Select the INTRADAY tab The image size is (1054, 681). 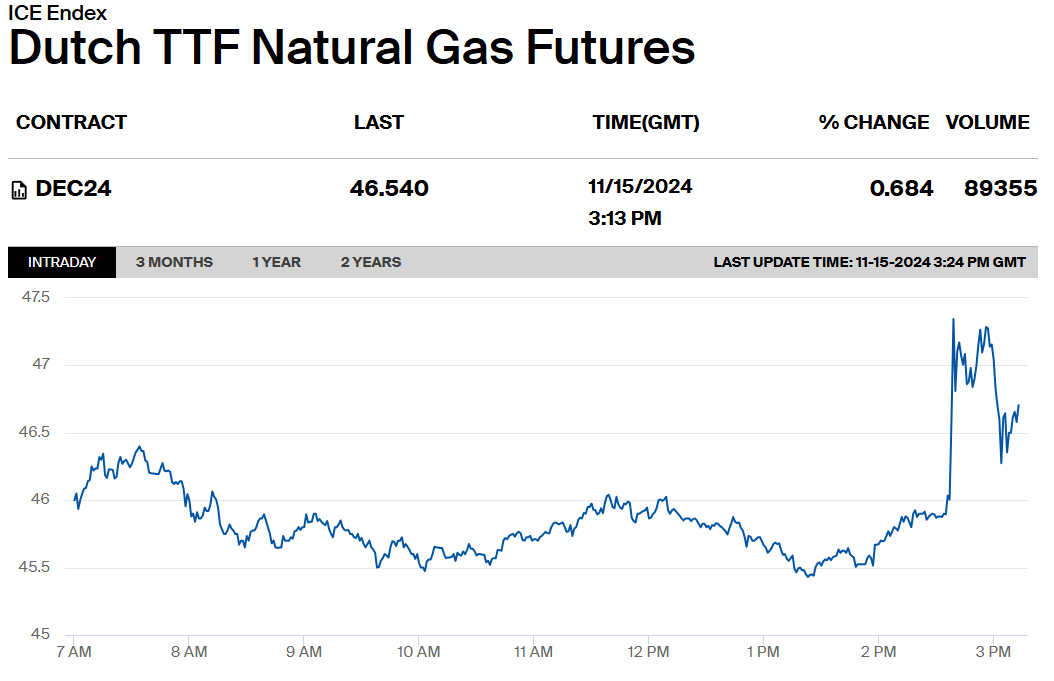click(x=62, y=262)
